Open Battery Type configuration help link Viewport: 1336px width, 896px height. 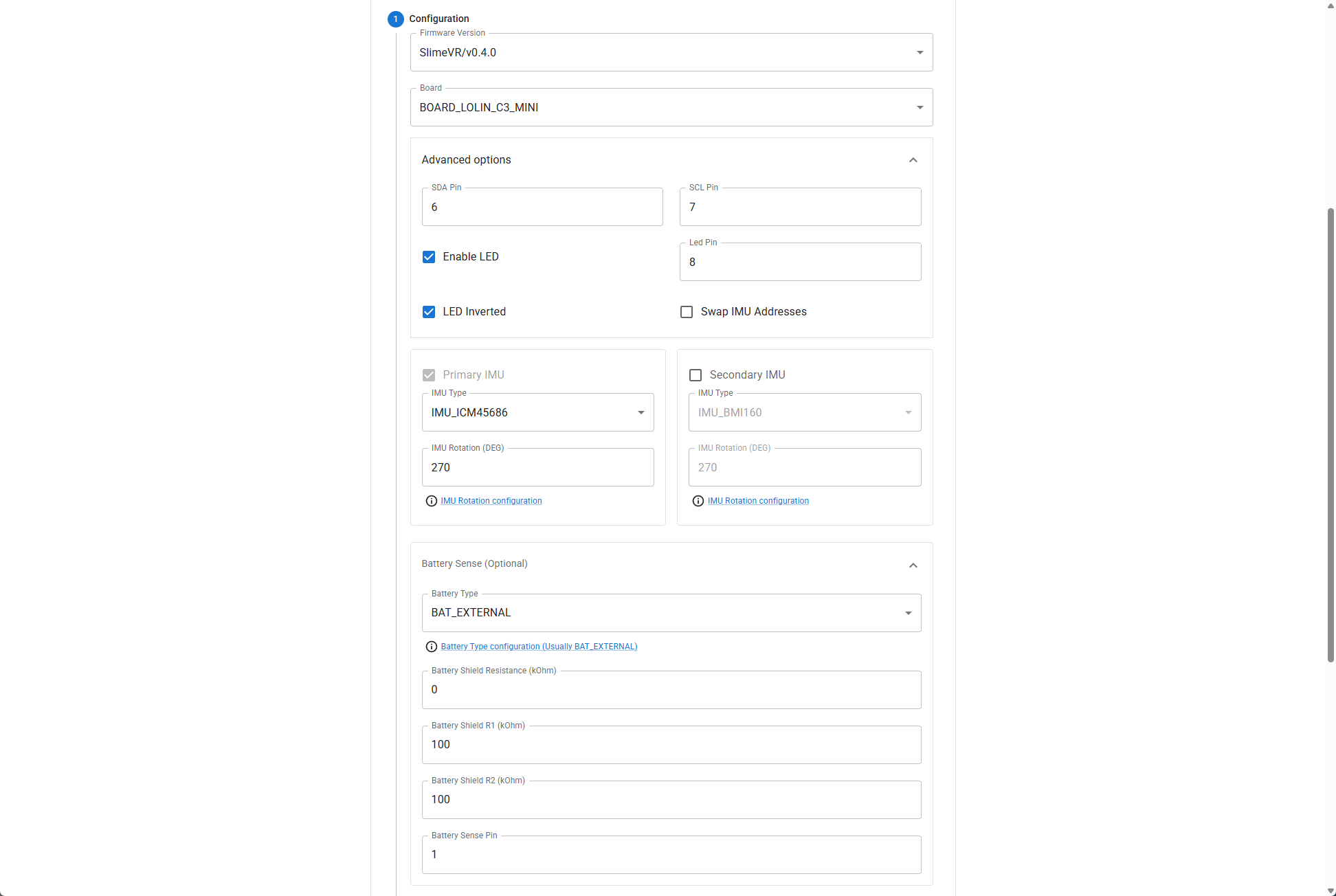[x=539, y=647]
